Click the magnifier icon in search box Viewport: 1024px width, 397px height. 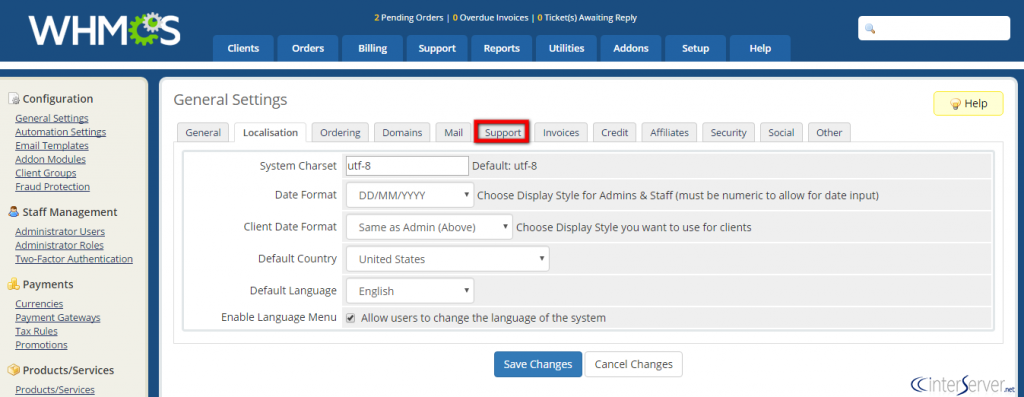pyautogui.click(x=870, y=29)
